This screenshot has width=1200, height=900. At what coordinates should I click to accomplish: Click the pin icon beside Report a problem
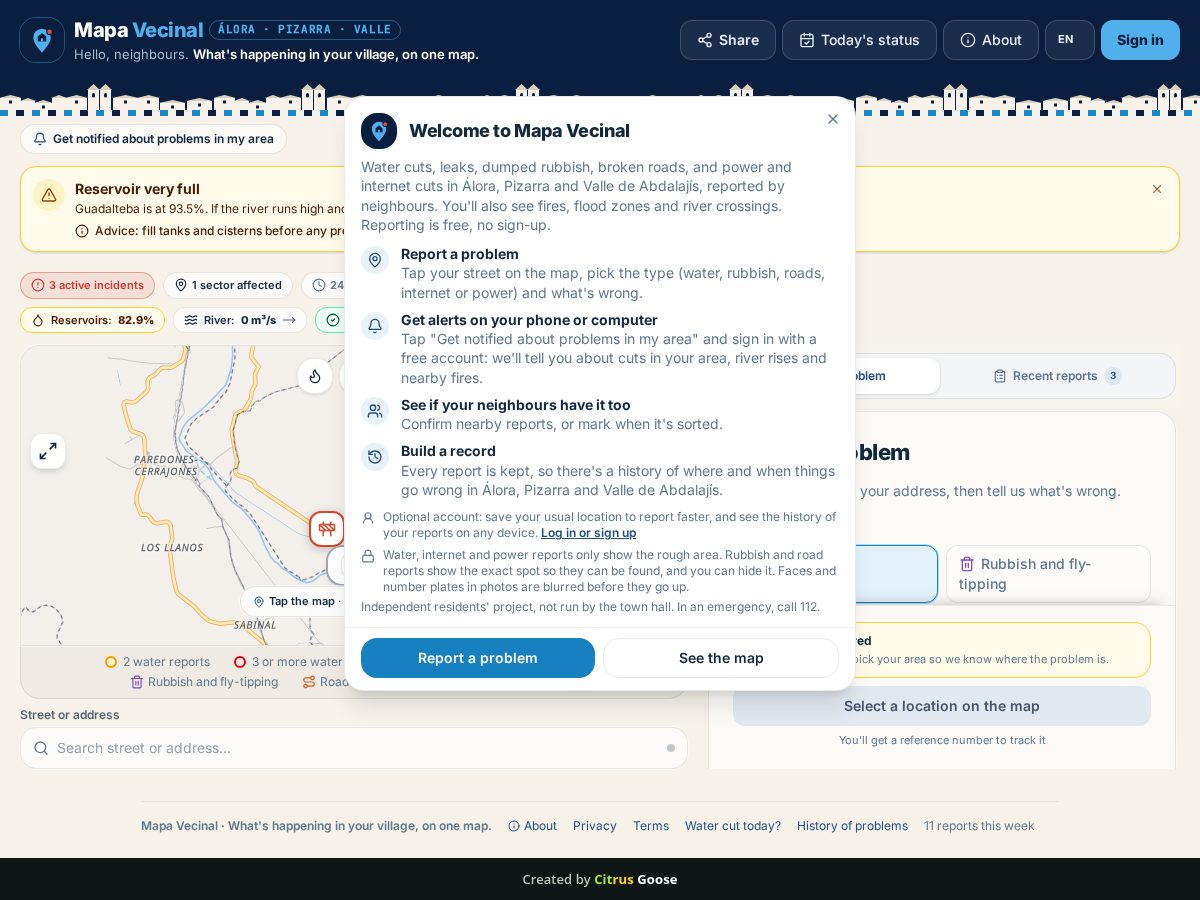click(375, 260)
